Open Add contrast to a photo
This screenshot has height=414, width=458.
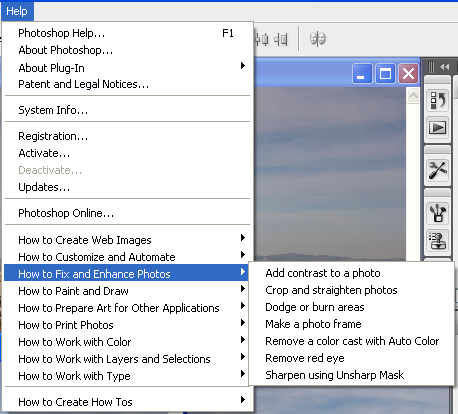(352, 273)
